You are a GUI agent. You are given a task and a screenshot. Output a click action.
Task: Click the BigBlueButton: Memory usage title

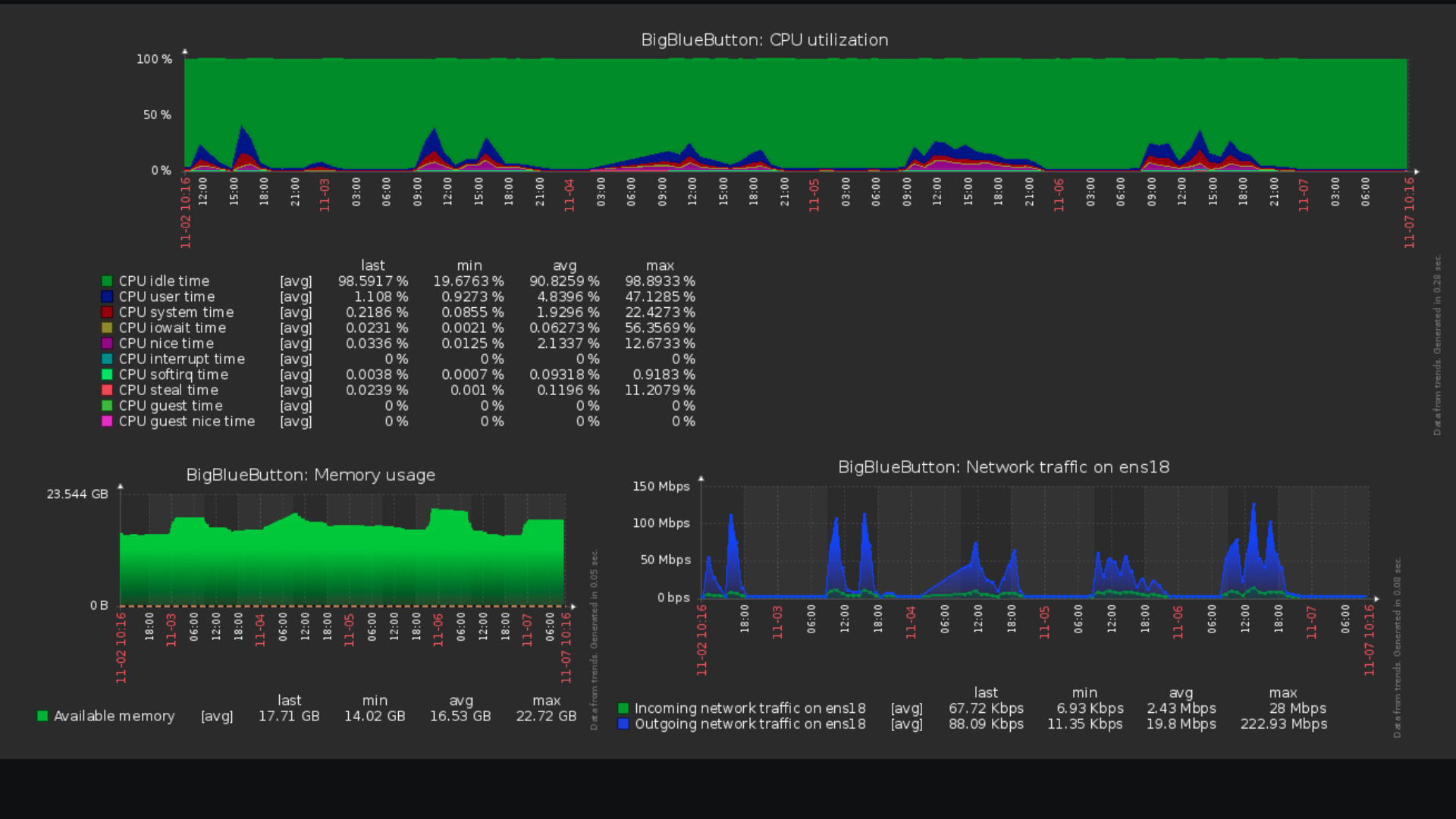coord(311,475)
